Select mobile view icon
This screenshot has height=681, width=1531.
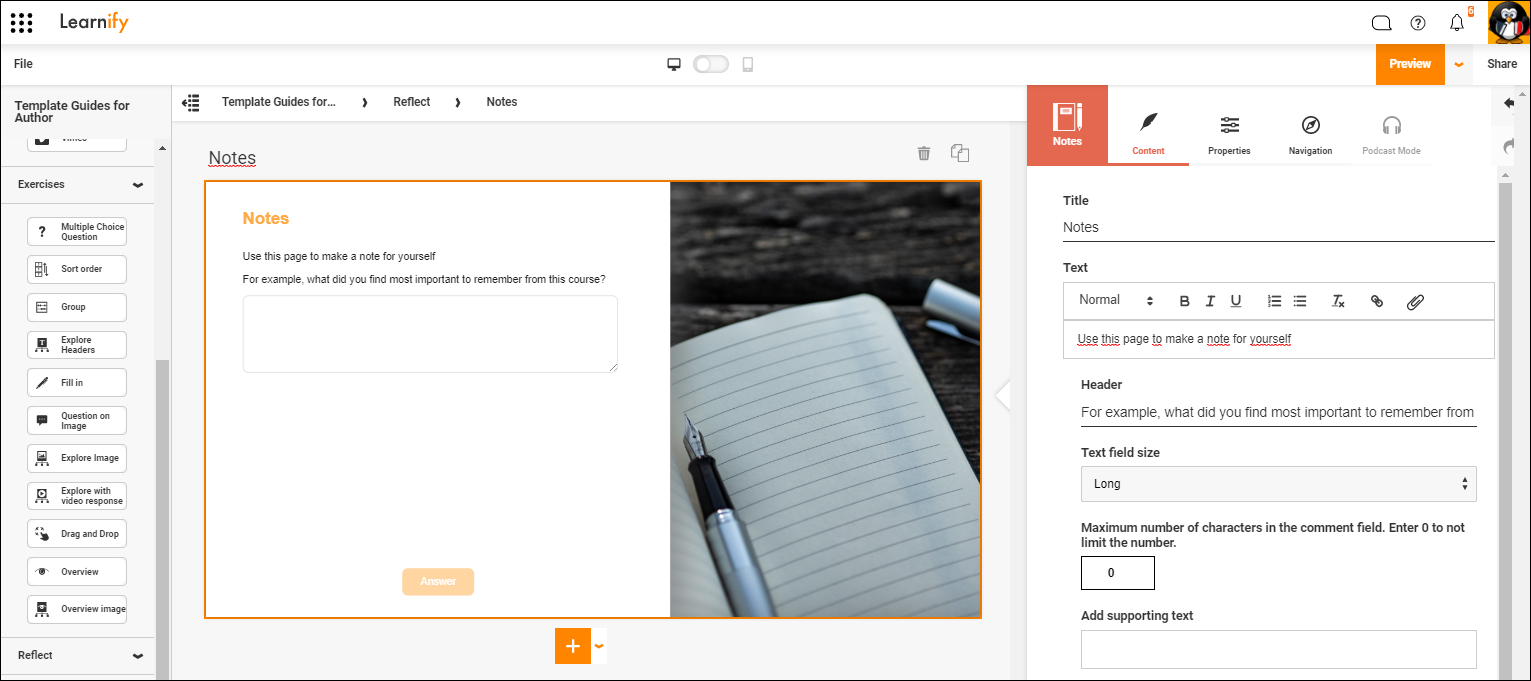point(747,64)
